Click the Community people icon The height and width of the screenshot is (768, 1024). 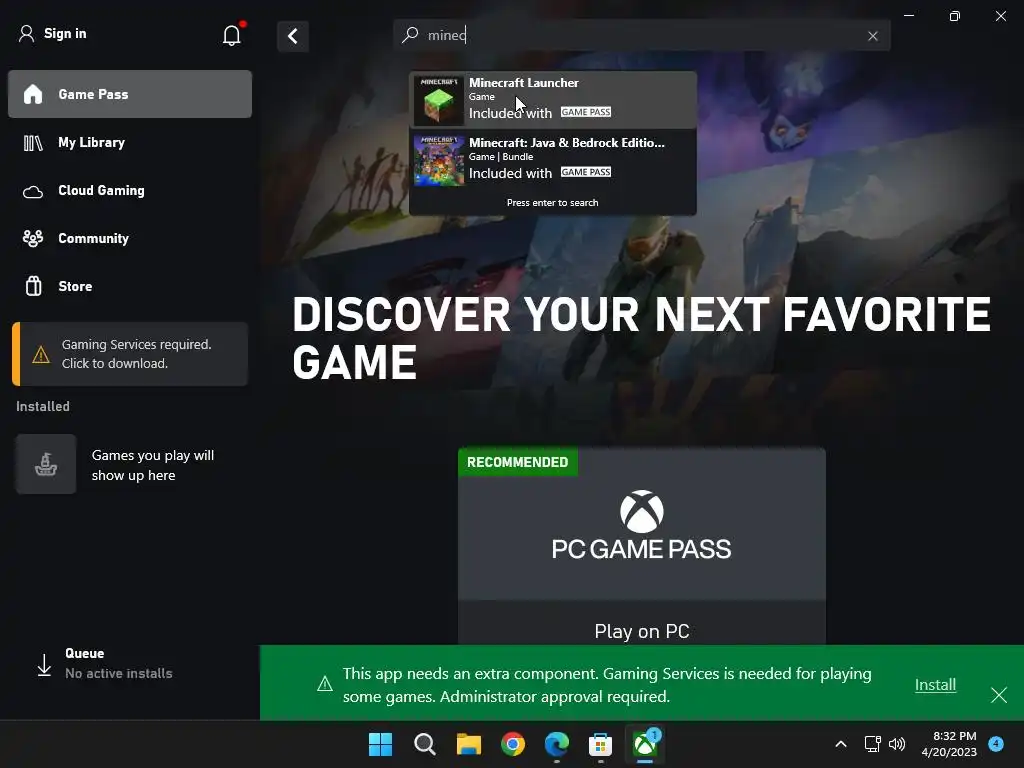[x=33, y=238]
